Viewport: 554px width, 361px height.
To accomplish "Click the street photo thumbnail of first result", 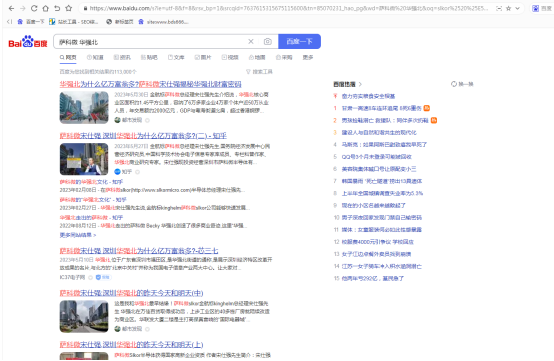I will click(x=84, y=107).
